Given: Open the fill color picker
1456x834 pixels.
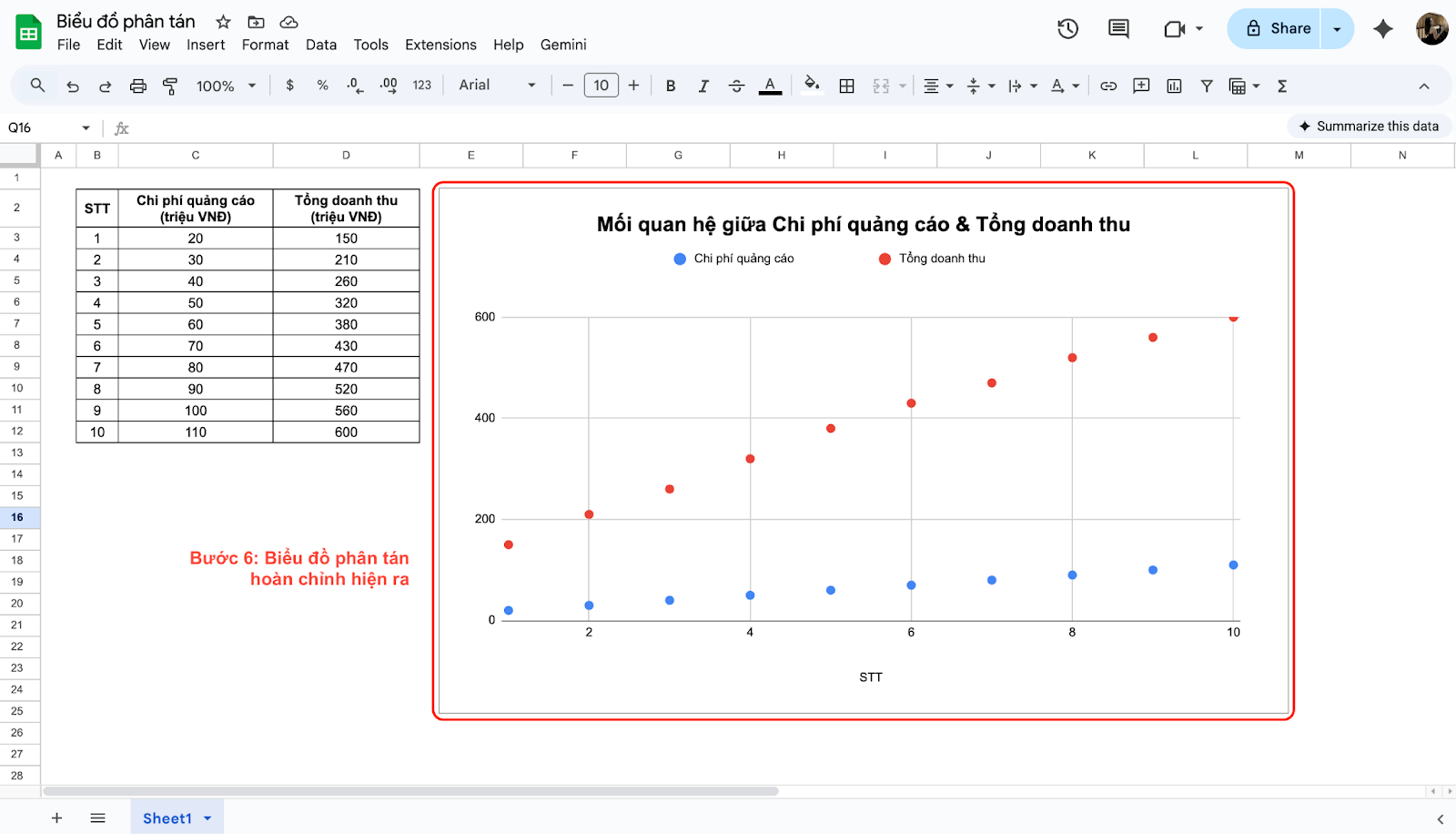Looking at the screenshot, I should (x=812, y=86).
